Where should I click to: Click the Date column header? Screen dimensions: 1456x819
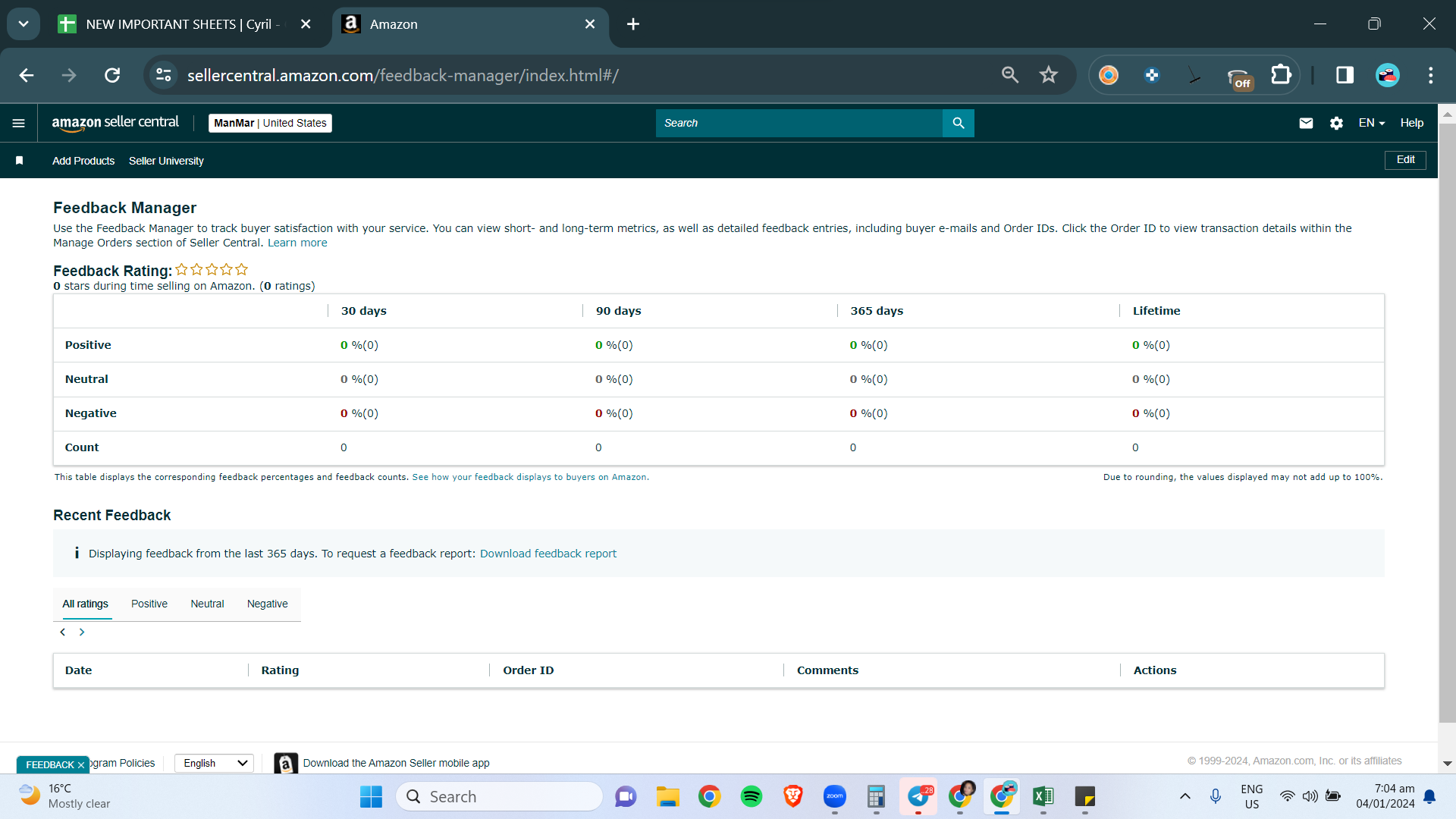coord(78,670)
